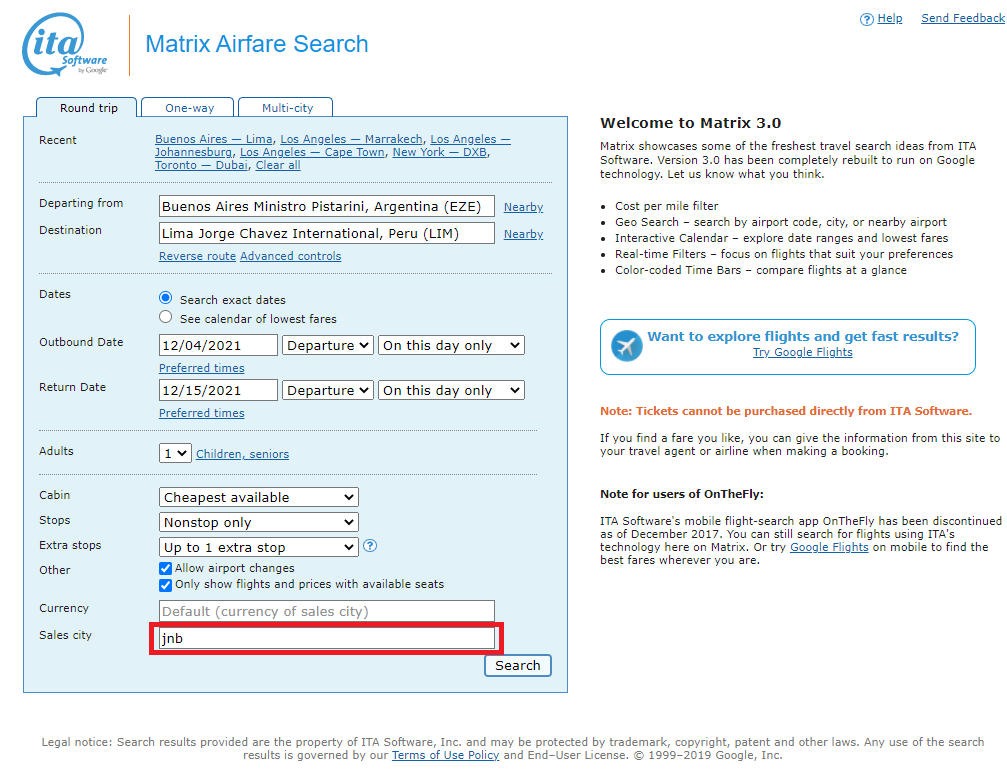
Task: Select recent search New York — DXB
Action: (x=440, y=152)
